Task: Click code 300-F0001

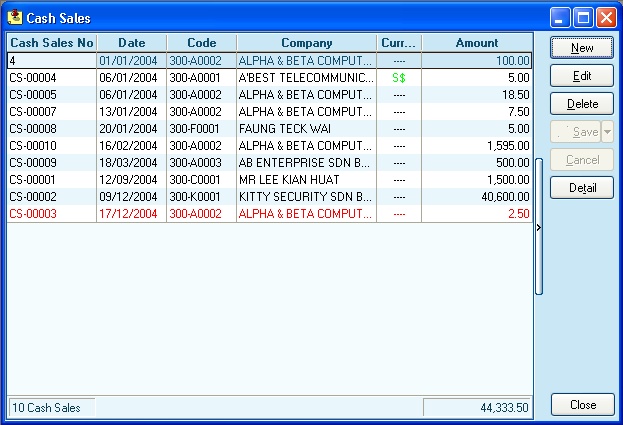Action: pos(194,129)
